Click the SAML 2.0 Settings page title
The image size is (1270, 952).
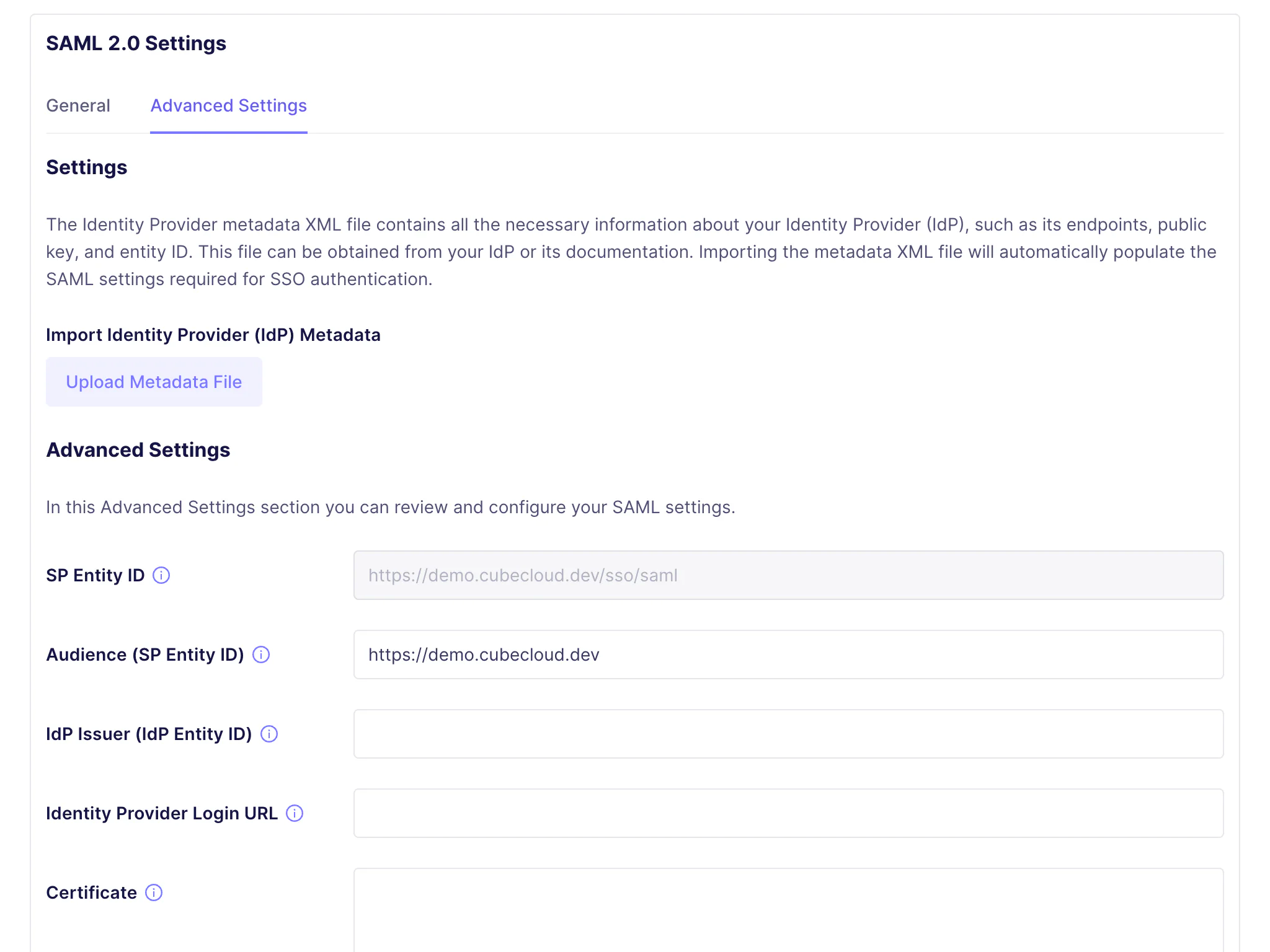tap(136, 43)
